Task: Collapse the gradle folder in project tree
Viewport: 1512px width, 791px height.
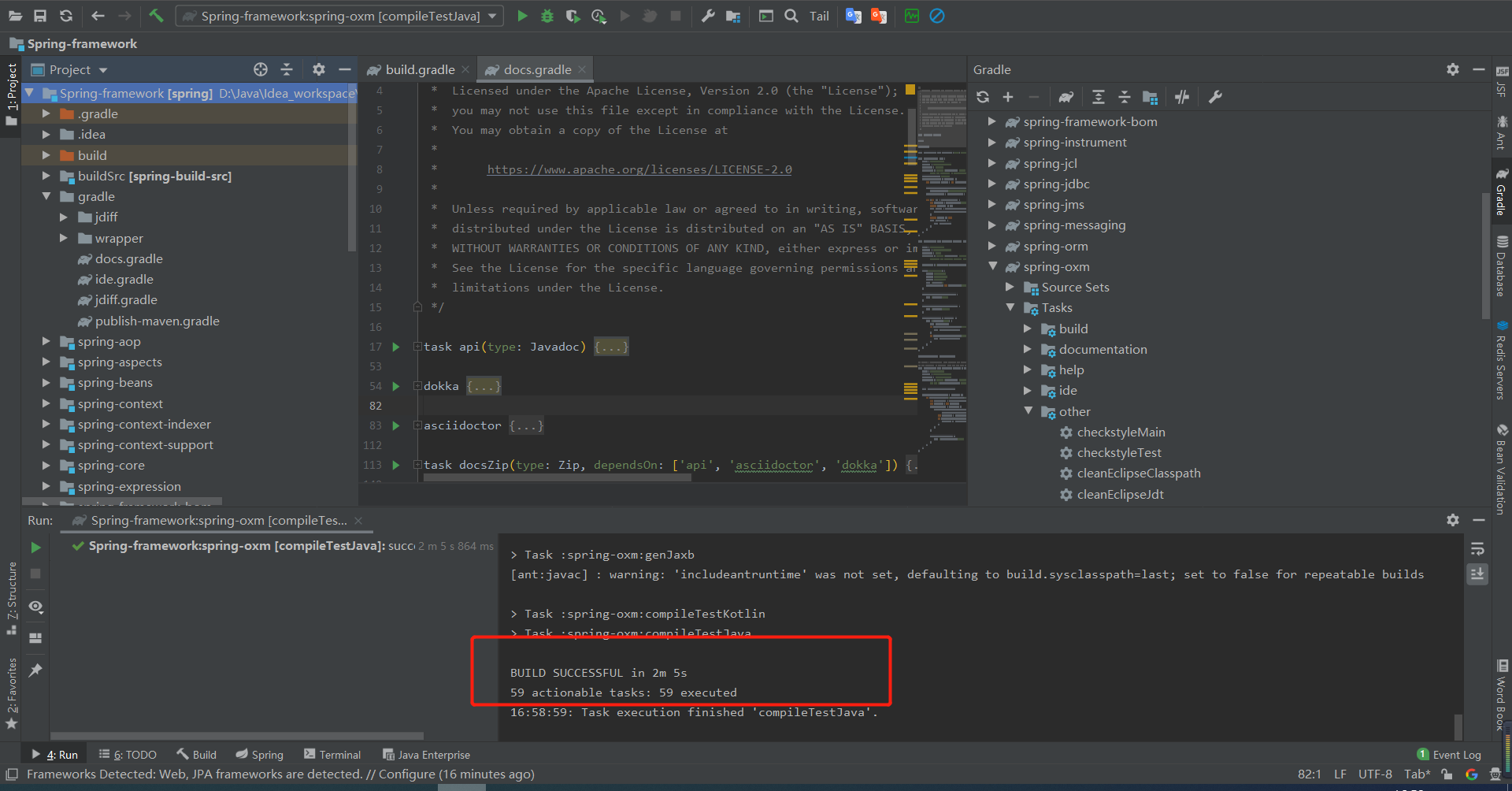Action: click(x=46, y=196)
